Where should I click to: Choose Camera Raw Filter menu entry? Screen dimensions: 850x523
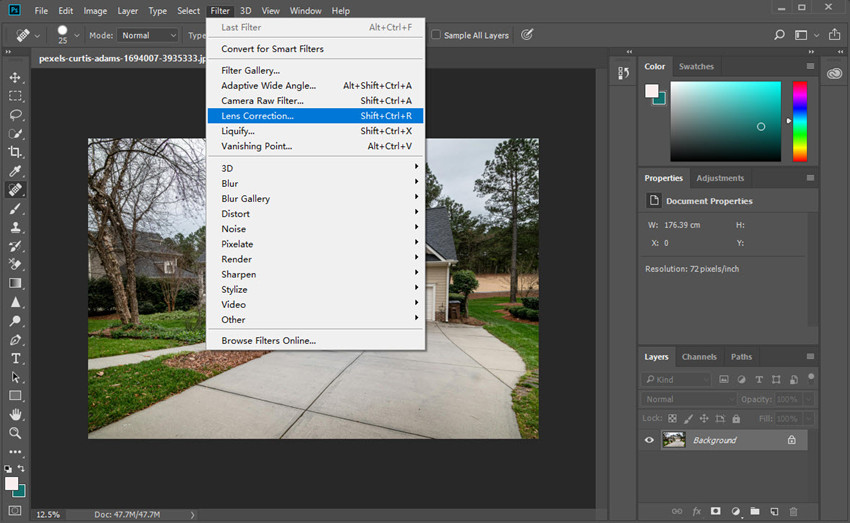point(315,100)
